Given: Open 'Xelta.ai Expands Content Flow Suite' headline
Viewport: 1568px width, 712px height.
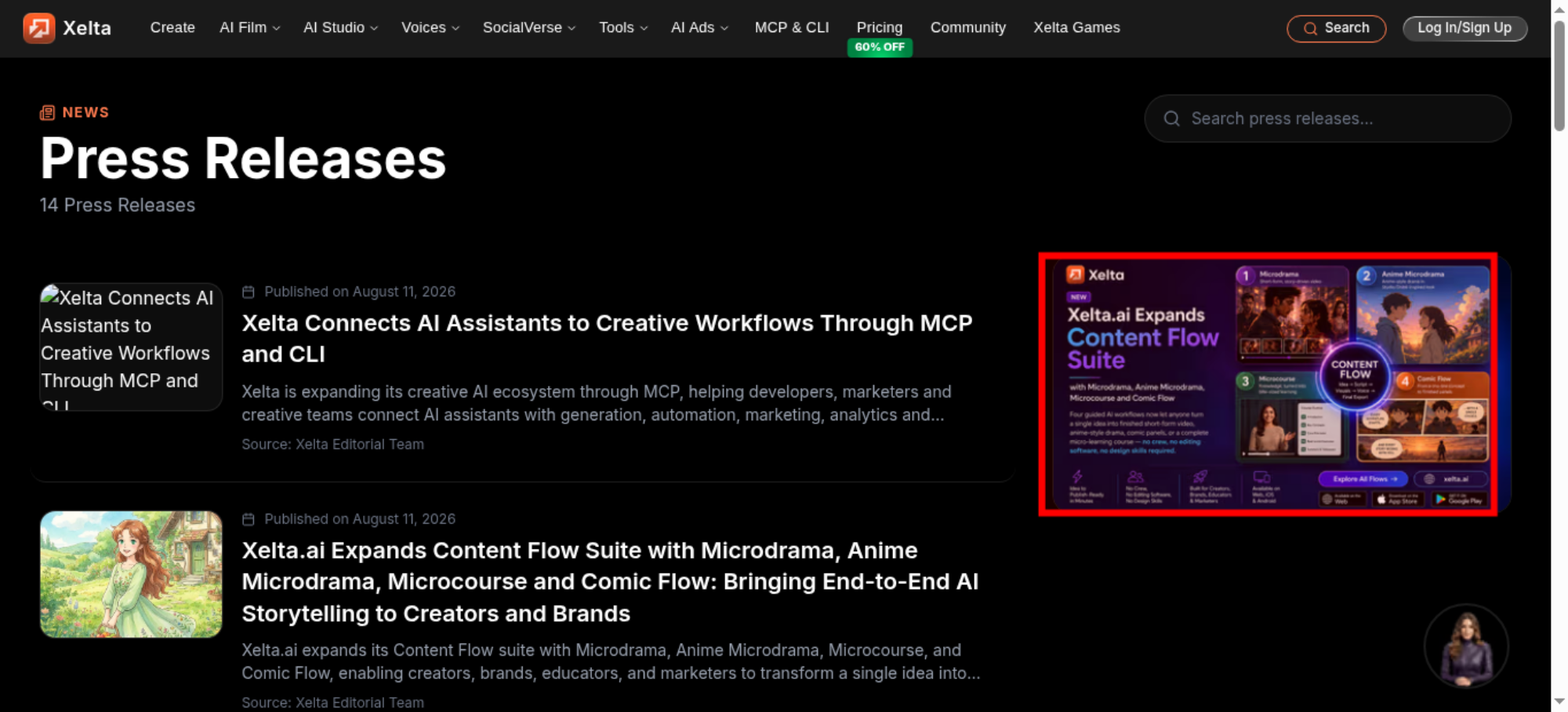Looking at the screenshot, I should (610, 582).
